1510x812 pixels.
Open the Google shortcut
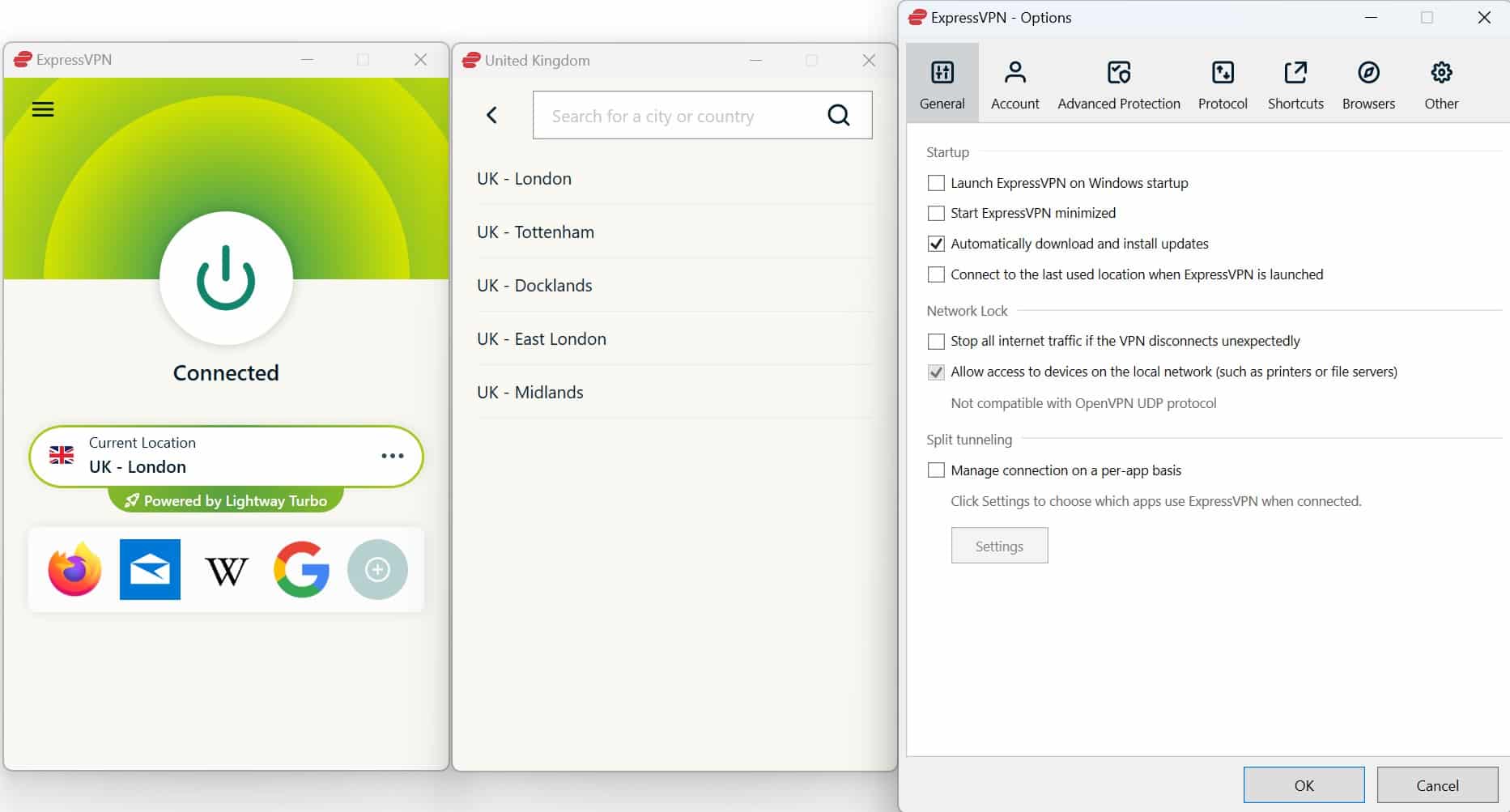[x=301, y=569]
